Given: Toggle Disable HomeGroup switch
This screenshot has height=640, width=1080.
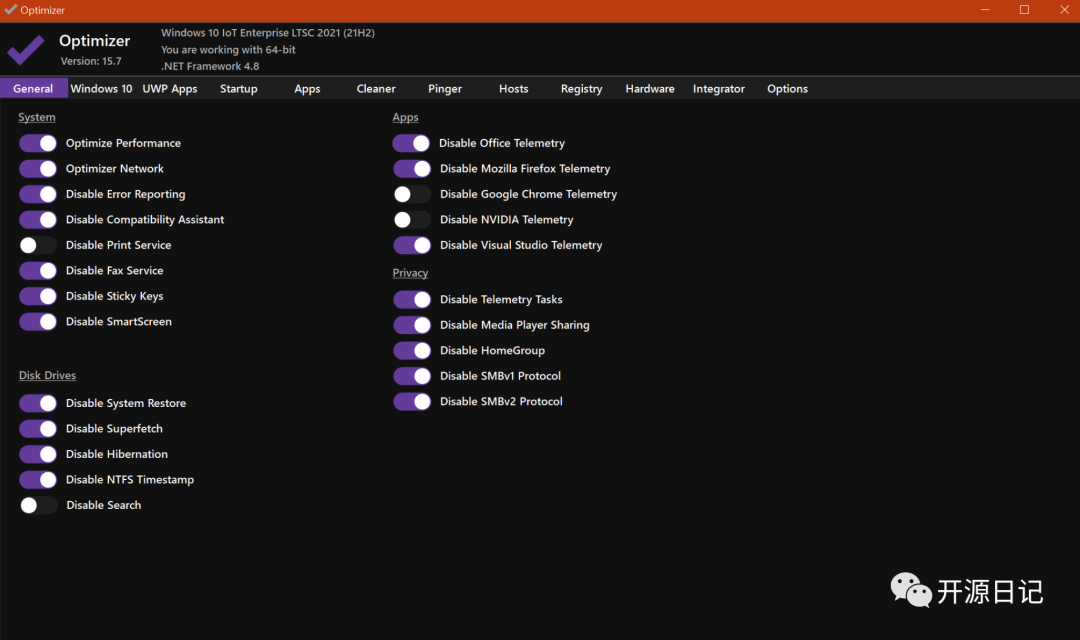Looking at the screenshot, I should pyautogui.click(x=412, y=351).
